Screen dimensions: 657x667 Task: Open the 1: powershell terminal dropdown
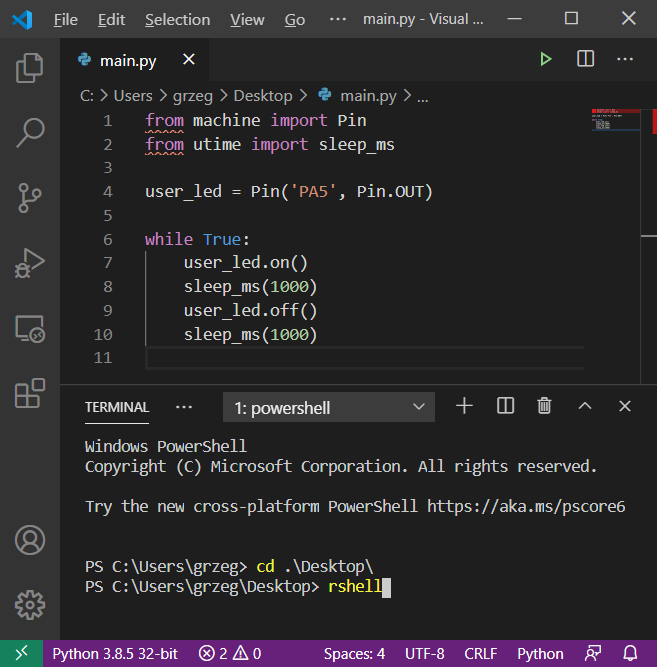pyautogui.click(x=328, y=407)
